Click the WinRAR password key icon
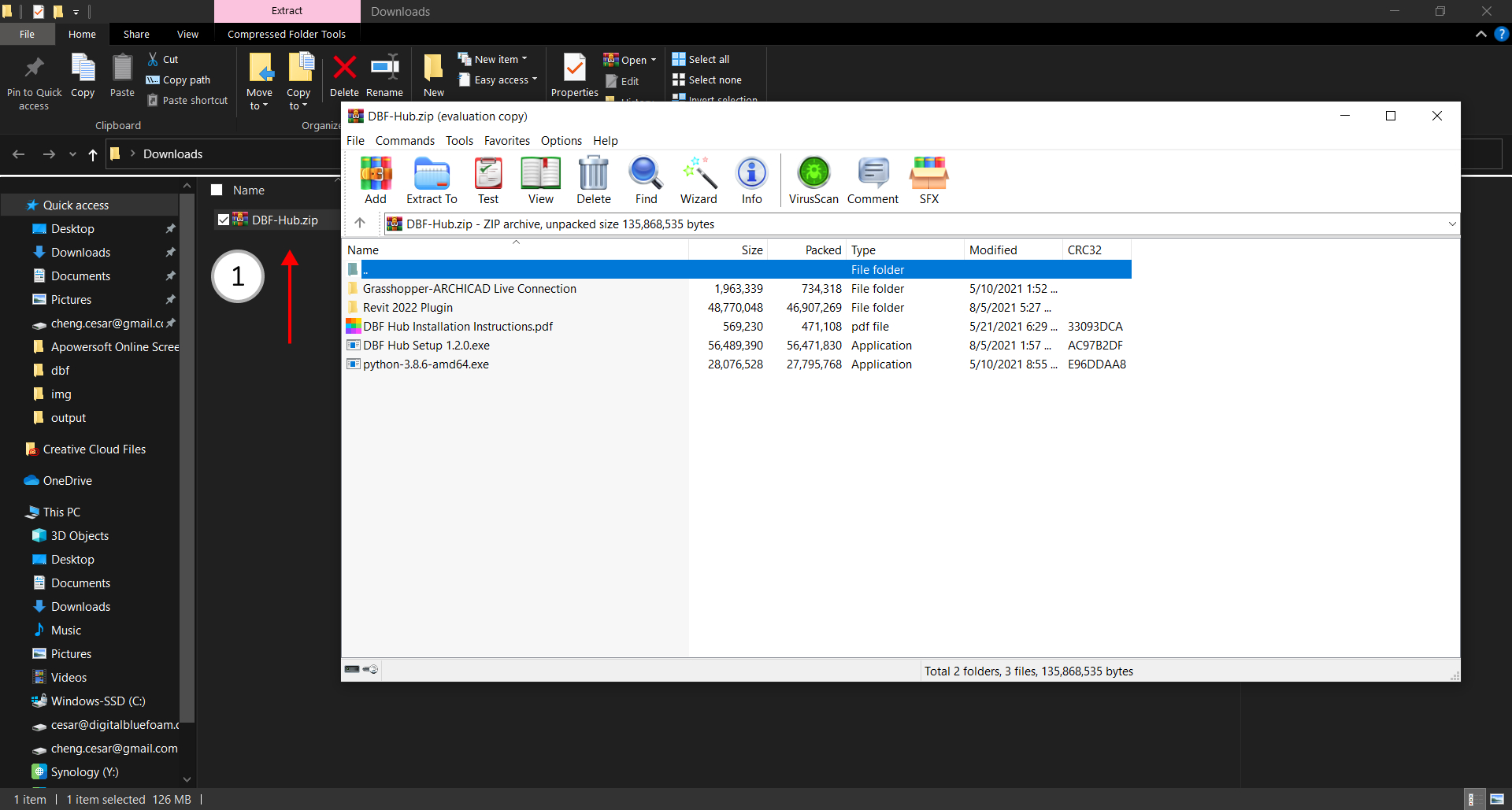The image size is (1512, 810). (x=372, y=670)
